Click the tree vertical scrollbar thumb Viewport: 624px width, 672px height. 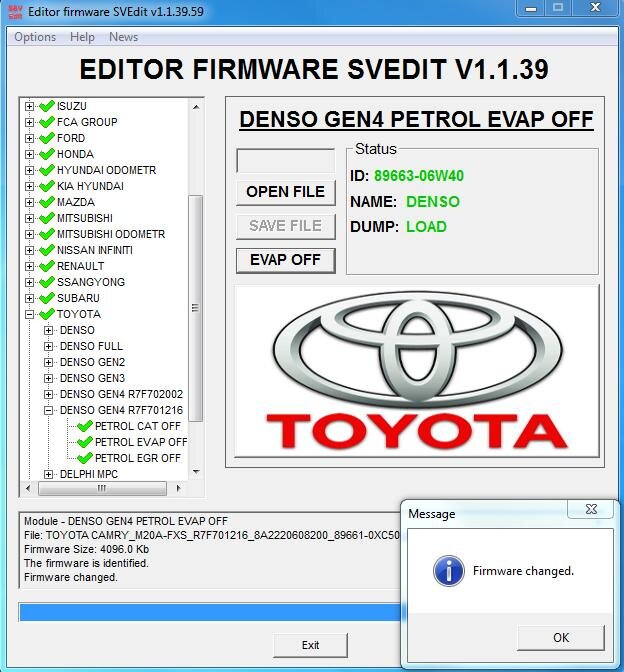(195, 308)
